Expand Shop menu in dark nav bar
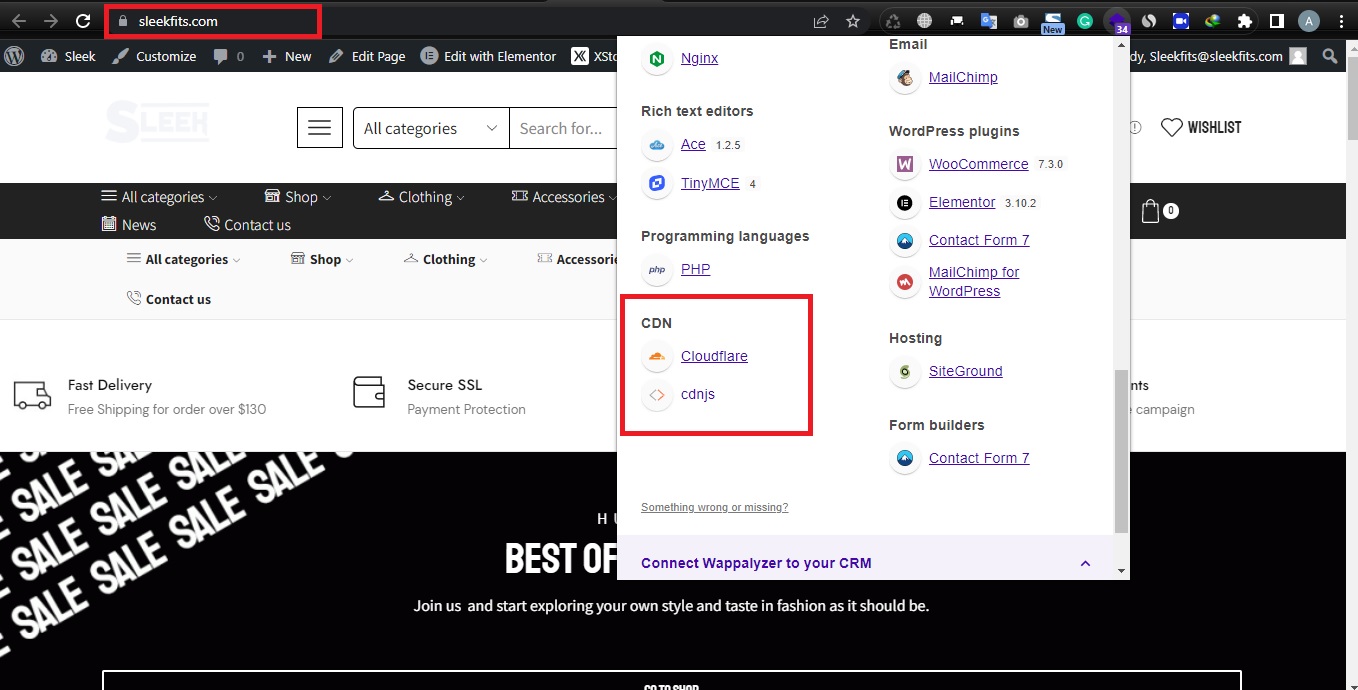 (298, 197)
